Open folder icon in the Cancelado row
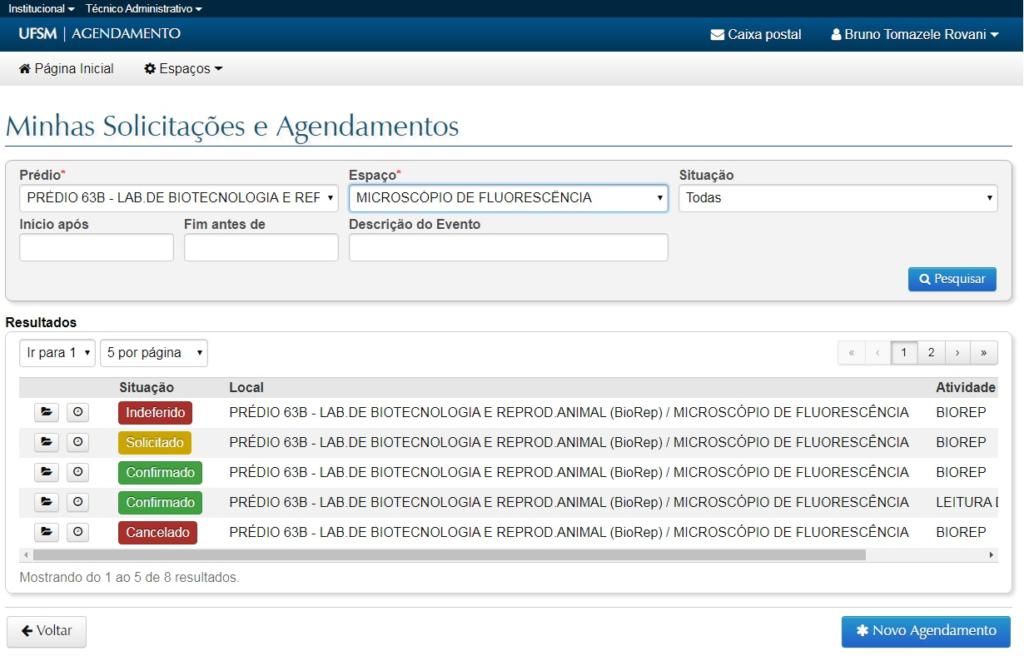The width and height of the screenshot is (1024, 666). (x=47, y=532)
